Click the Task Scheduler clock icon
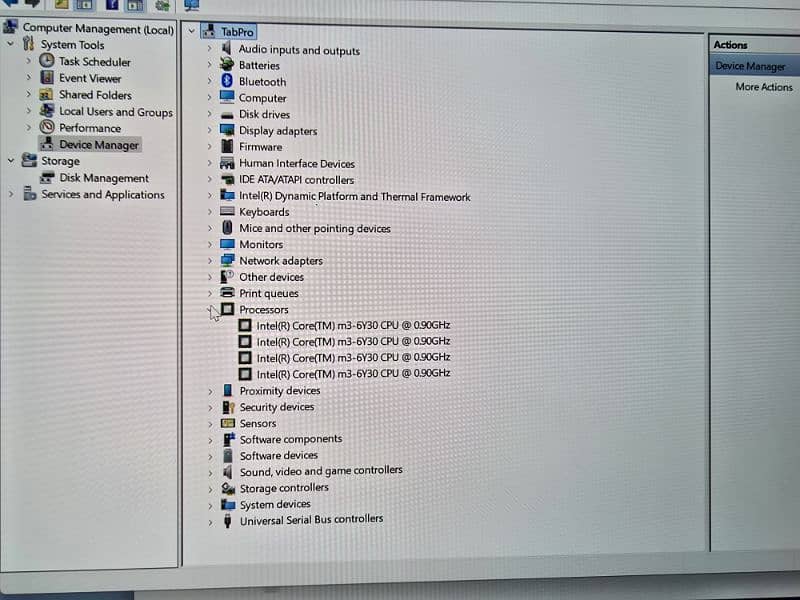The width and height of the screenshot is (800, 600). pyautogui.click(x=47, y=61)
